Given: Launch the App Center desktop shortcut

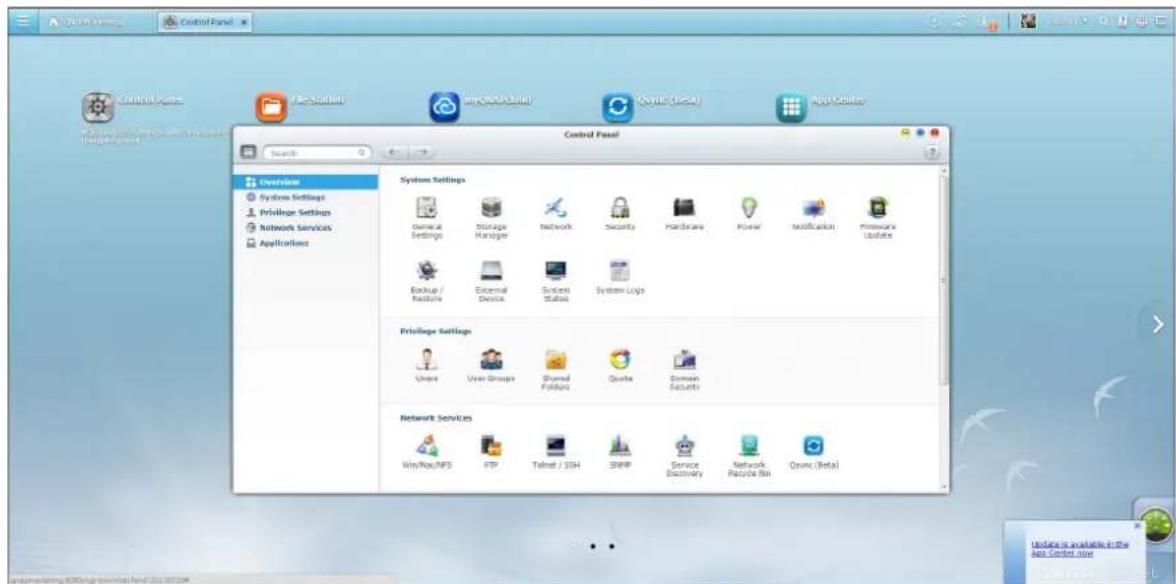Looking at the screenshot, I should (790, 108).
